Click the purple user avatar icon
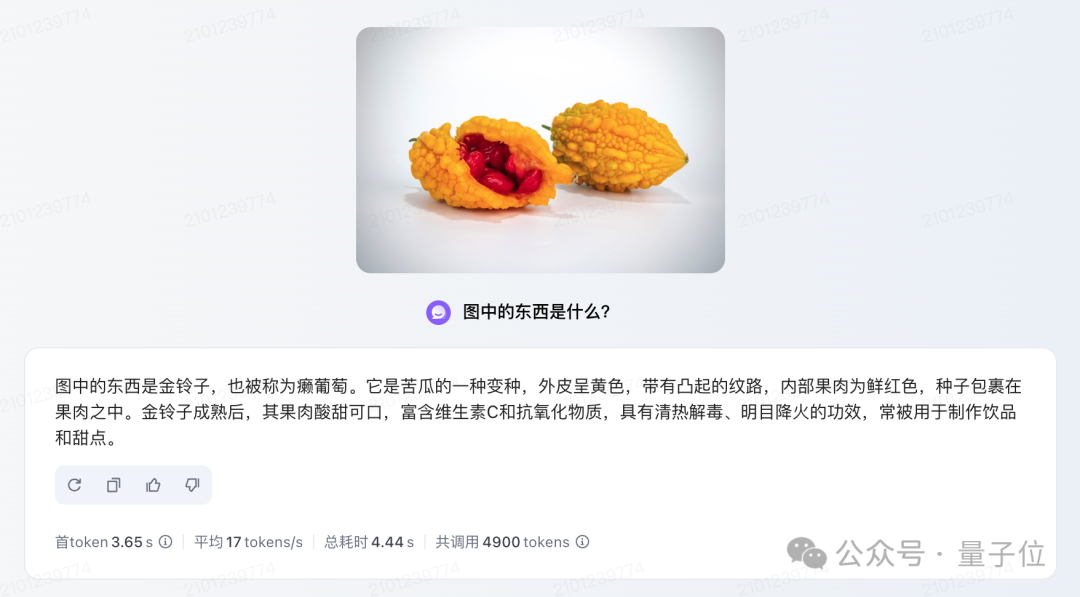This screenshot has width=1080, height=597. [x=438, y=312]
